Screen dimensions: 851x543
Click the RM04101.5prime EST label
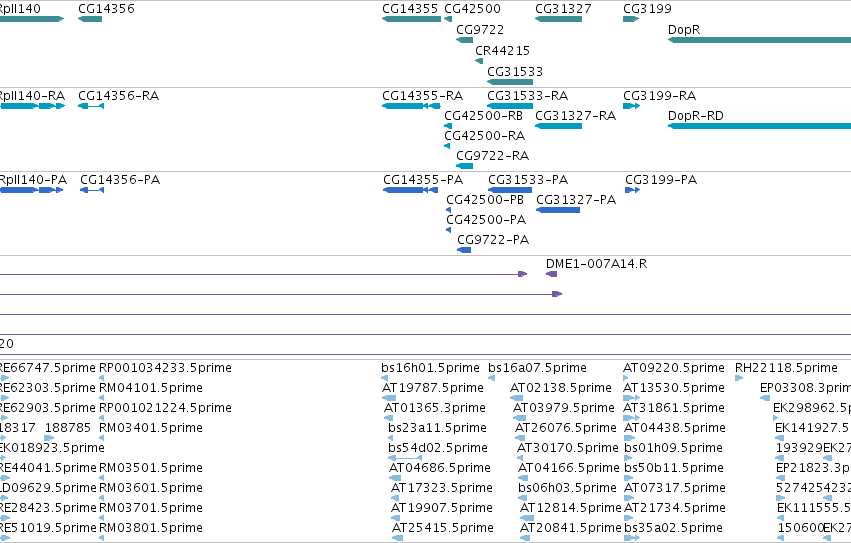tap(151, 388)
